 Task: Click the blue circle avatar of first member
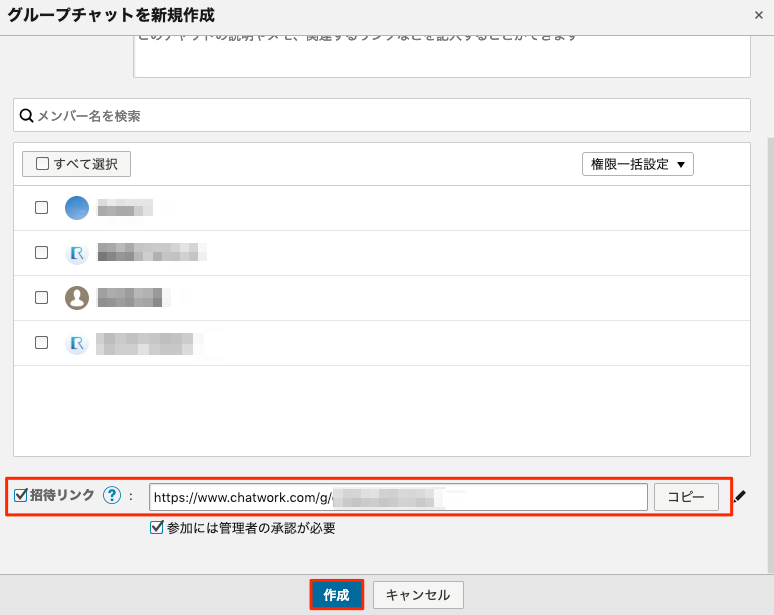(77, 208)
